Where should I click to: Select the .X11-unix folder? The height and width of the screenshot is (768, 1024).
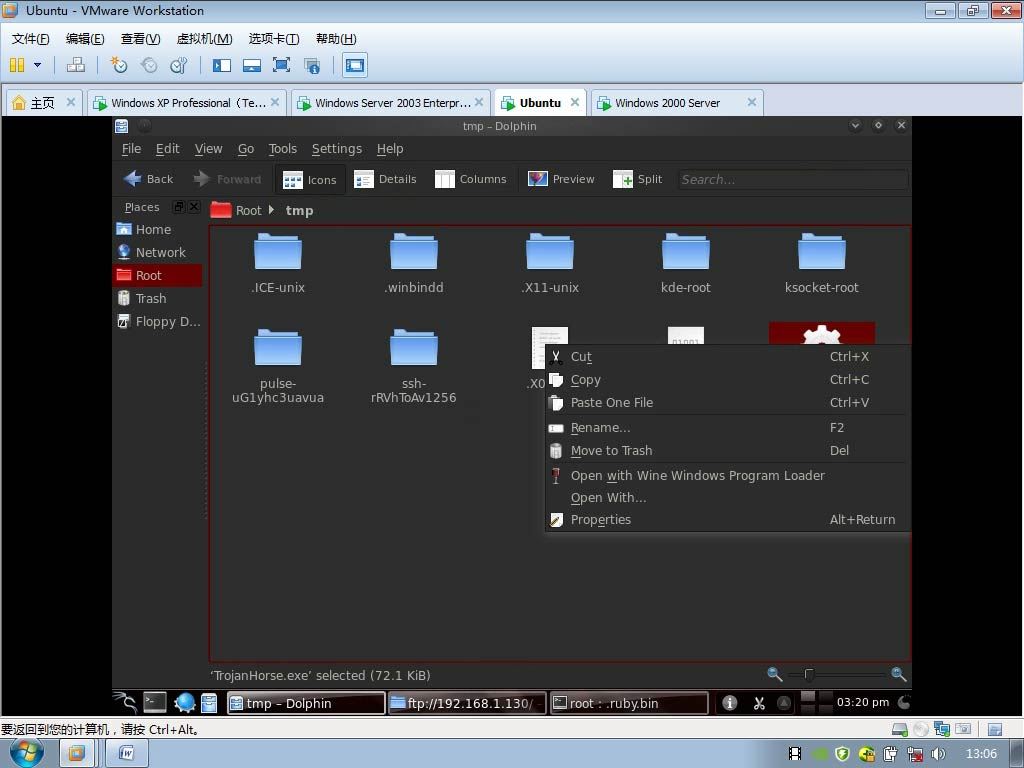[550, 263]
